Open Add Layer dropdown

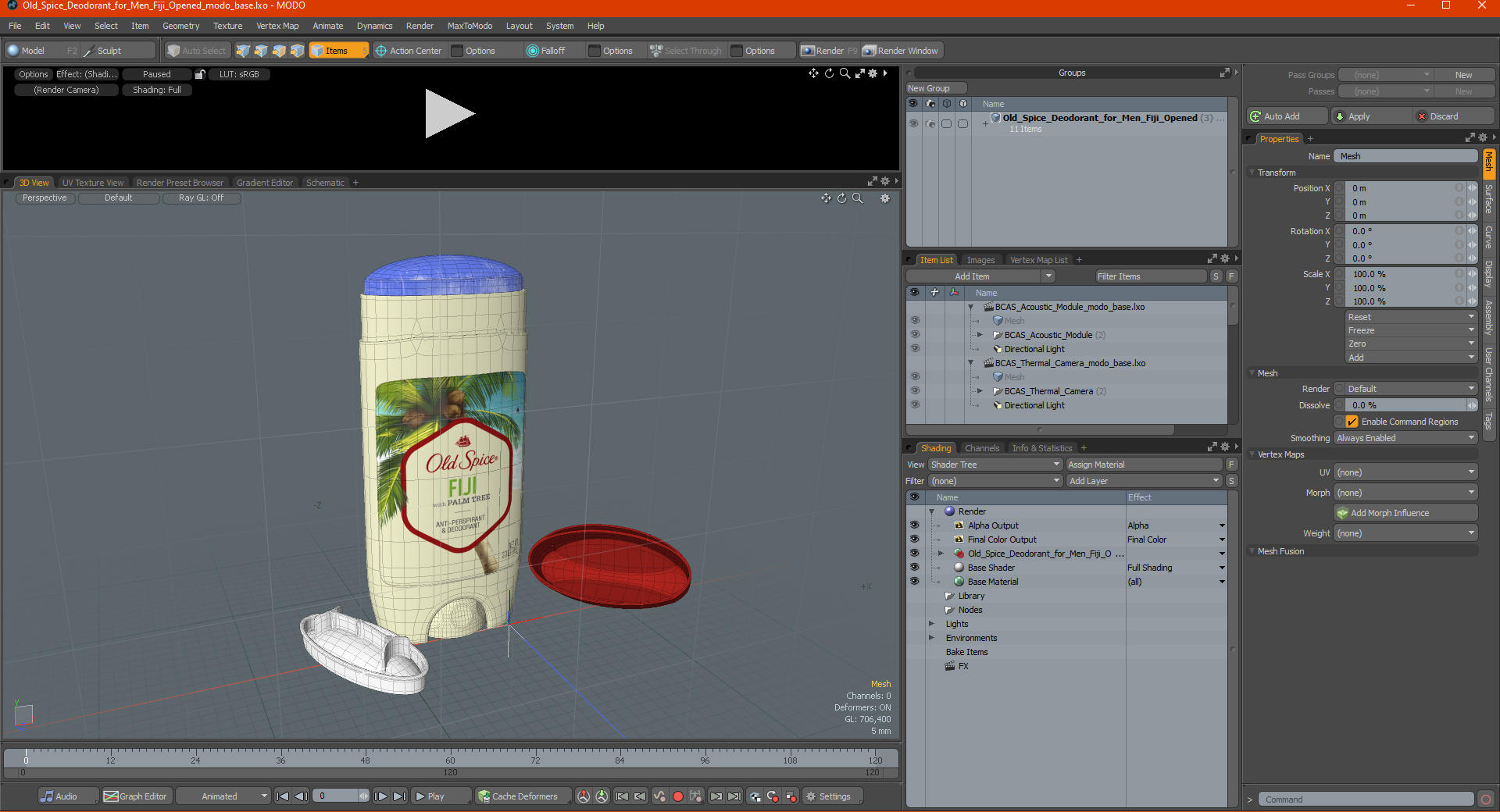(x=1144, y=481)
